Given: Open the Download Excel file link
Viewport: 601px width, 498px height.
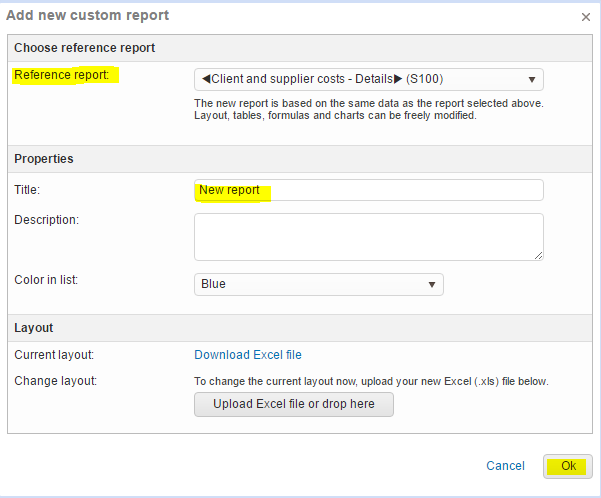Looking at the screenshot, I should (x=248, y=355).
